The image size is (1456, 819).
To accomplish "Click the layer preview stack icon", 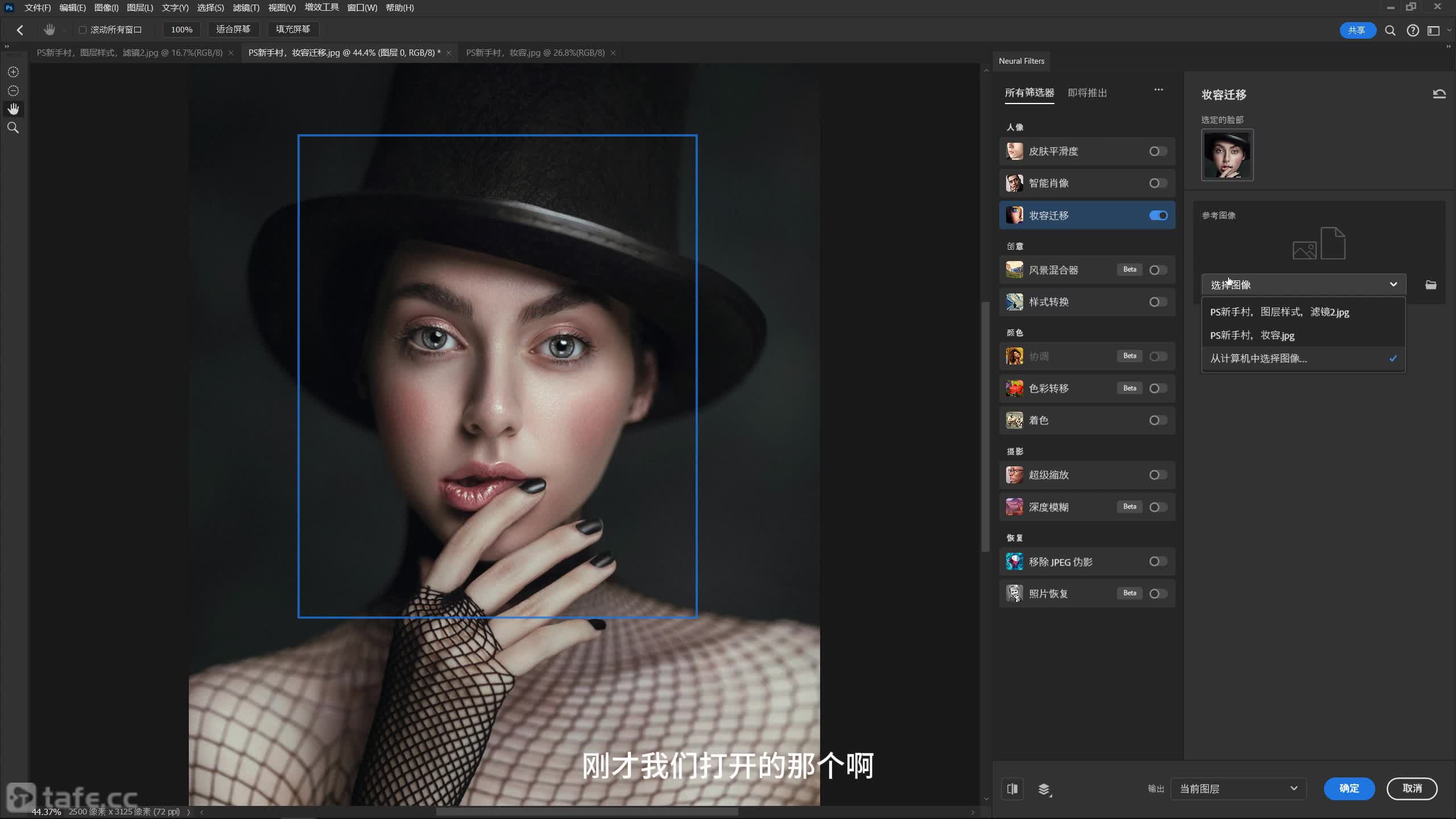I will point(1044,789).
